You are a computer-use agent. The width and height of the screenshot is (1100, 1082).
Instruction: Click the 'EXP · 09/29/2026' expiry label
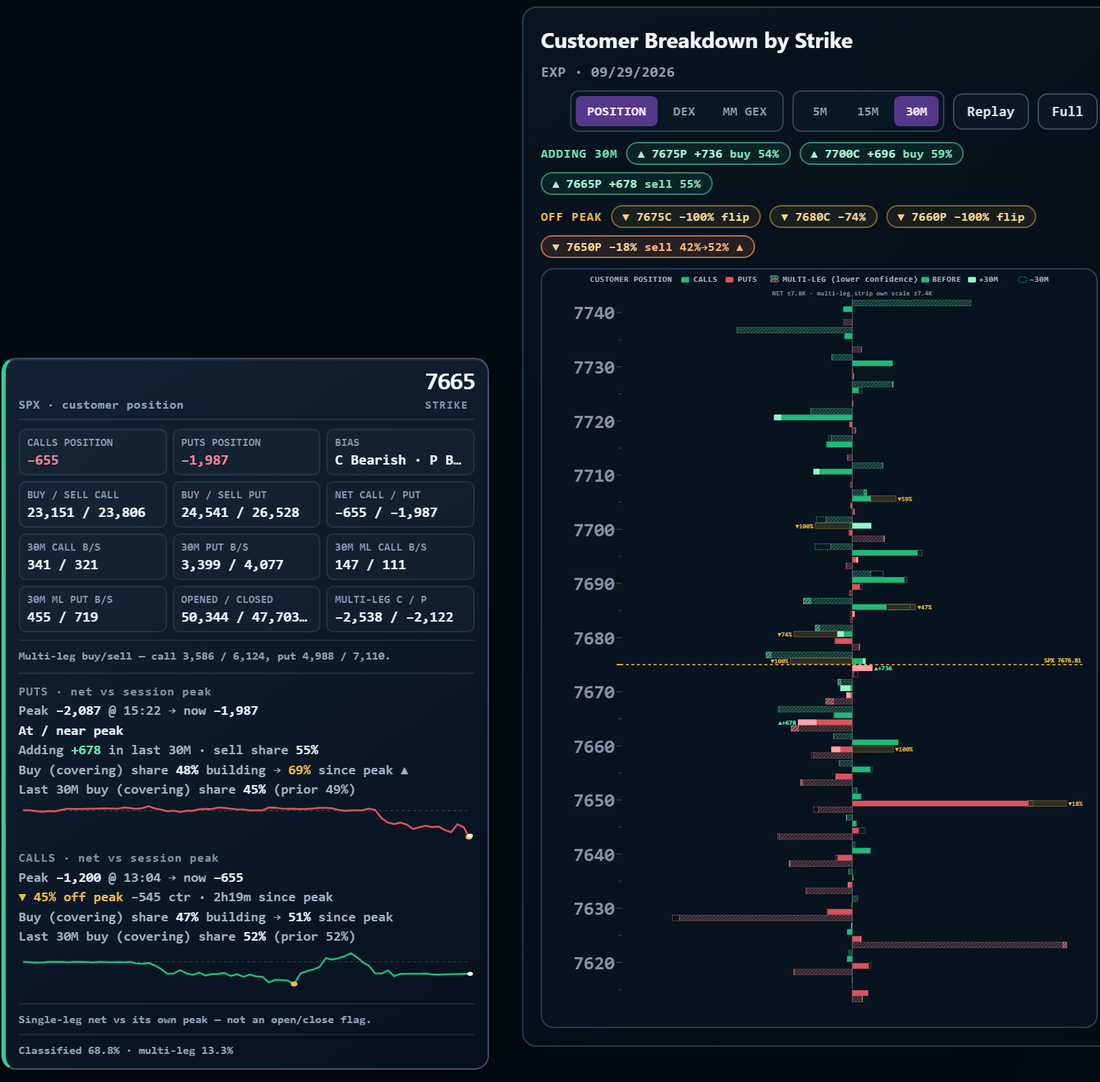[x=608, y=72]
